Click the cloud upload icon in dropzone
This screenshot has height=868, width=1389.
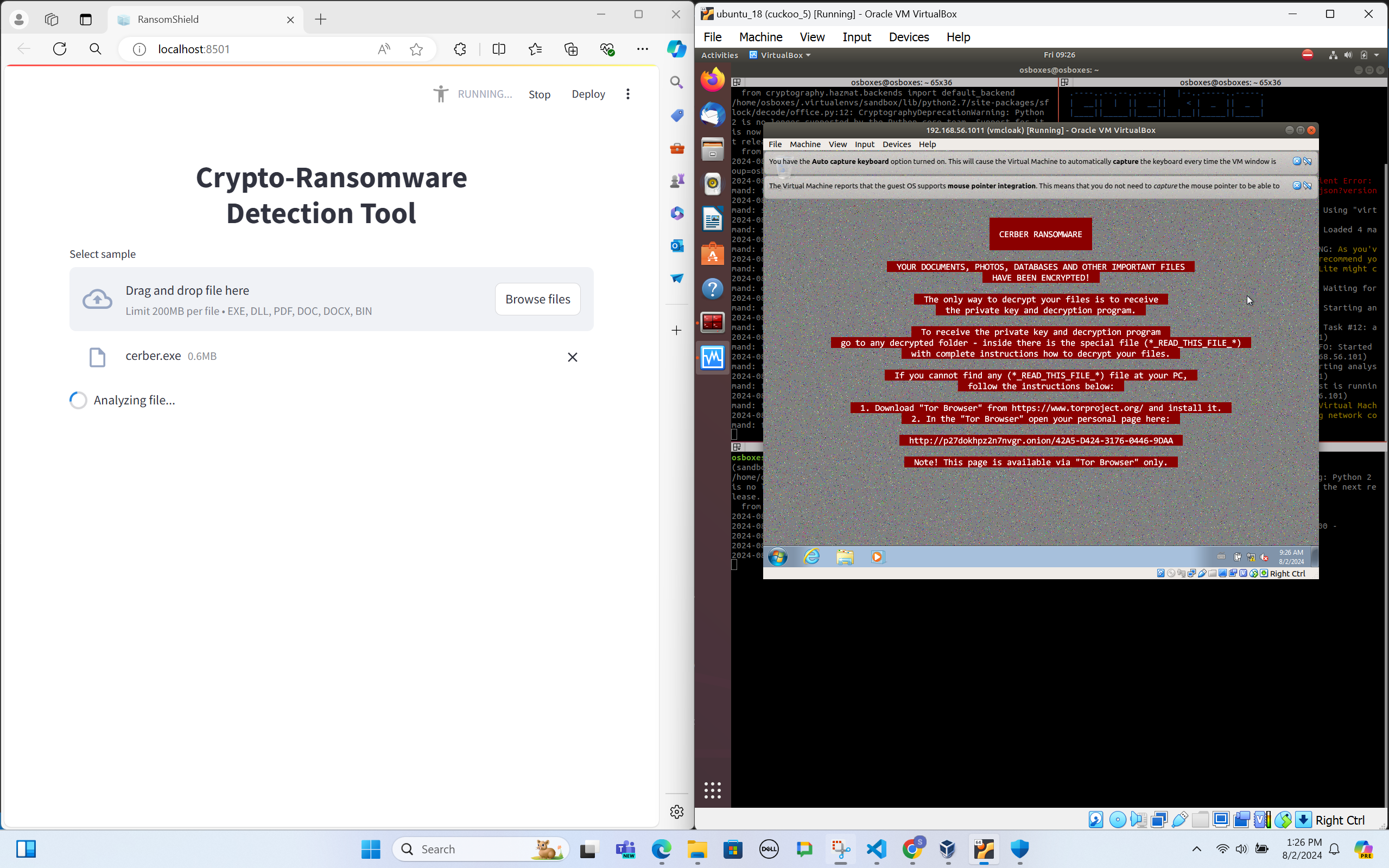point(97,299)
